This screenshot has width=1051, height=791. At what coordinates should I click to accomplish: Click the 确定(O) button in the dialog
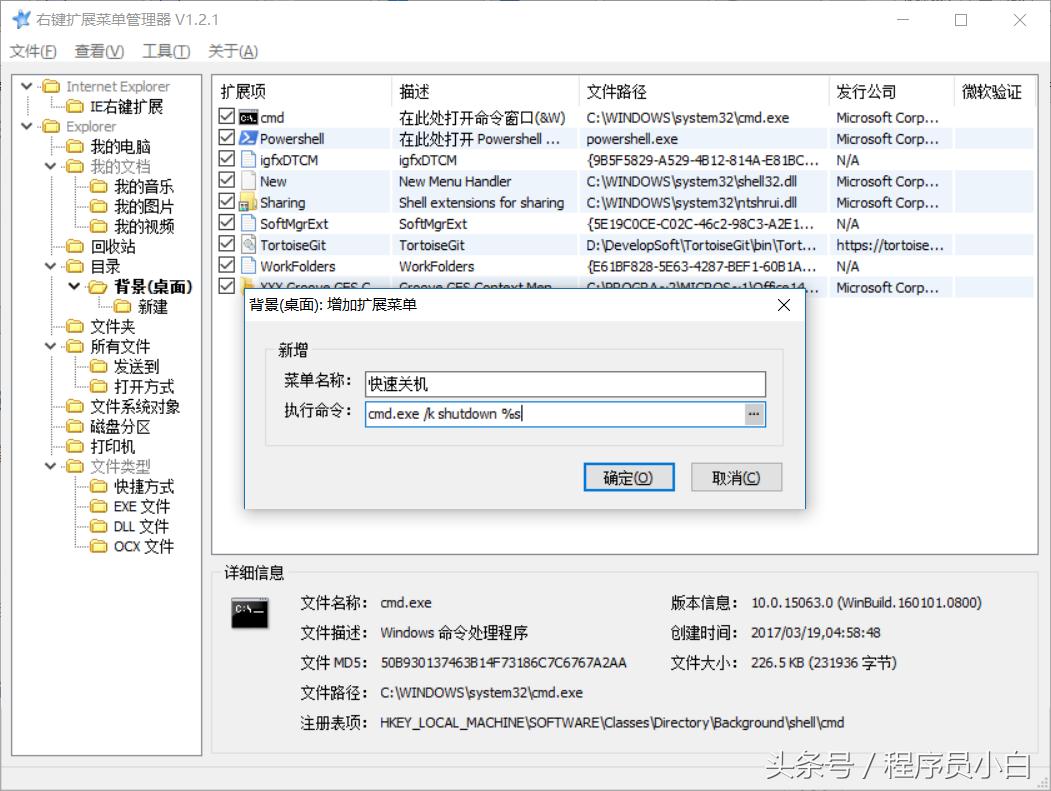point(629,477)
